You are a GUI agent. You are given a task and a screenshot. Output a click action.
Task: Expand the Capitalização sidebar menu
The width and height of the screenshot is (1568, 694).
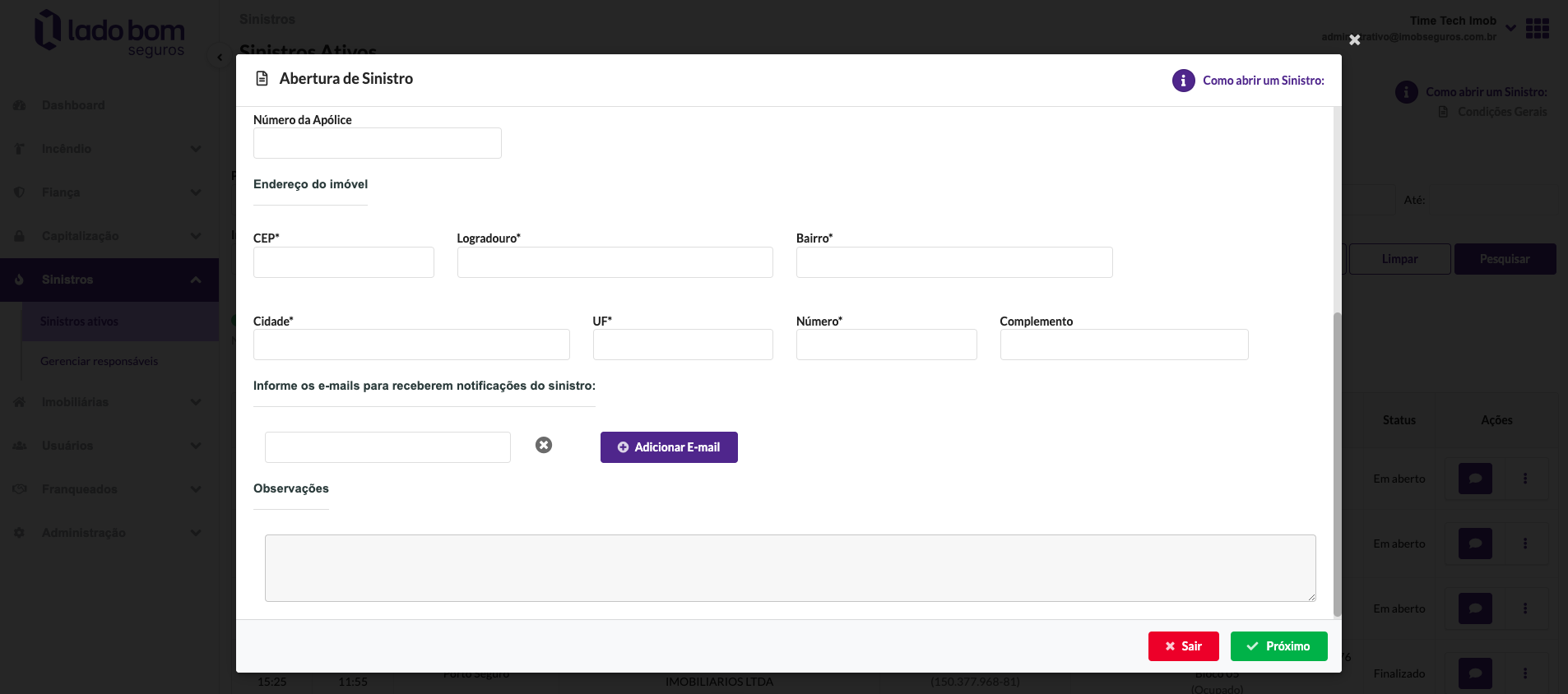[x=109, y=236]
